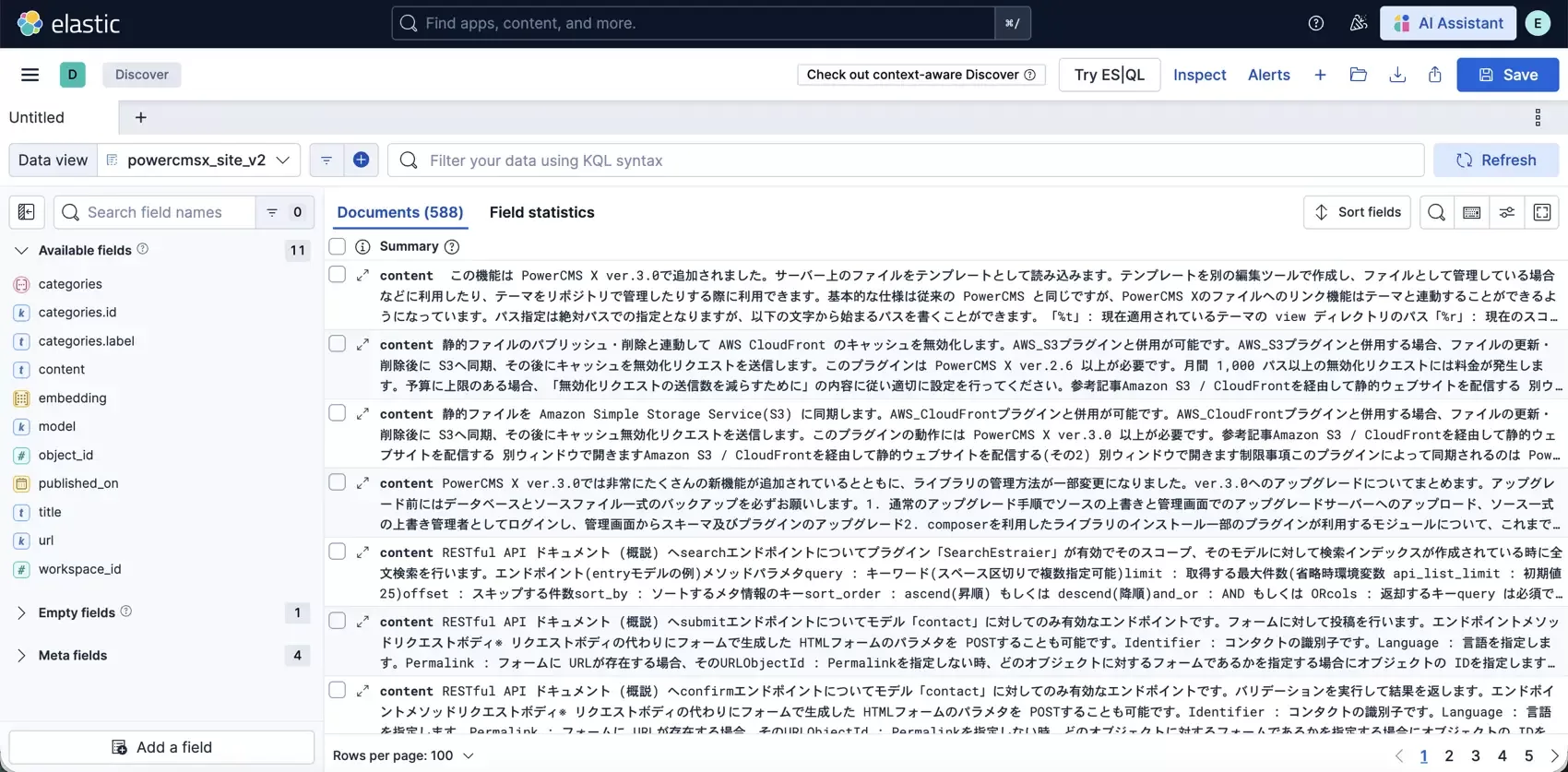Expand the searchエンドポイント document row
The image size is (1568, 772).
(x=362, y=552)
